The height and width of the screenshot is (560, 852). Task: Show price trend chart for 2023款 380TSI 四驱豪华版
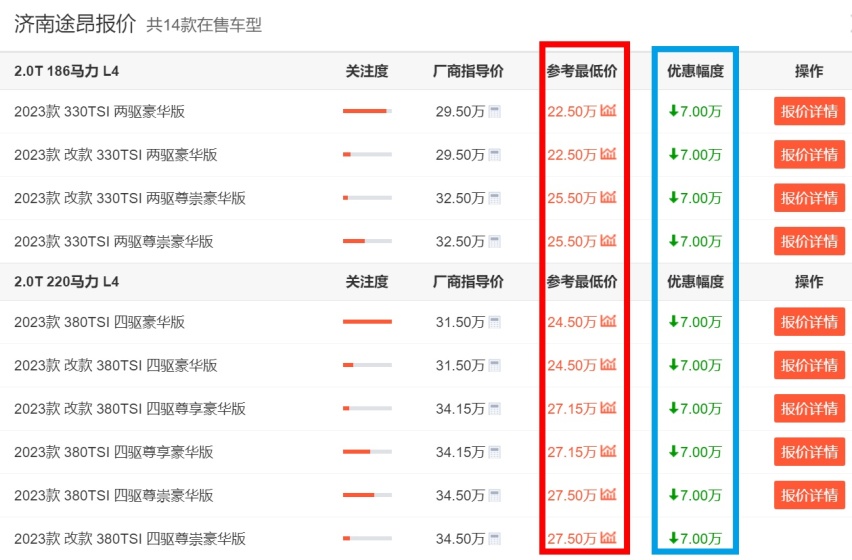click(608, 321)
